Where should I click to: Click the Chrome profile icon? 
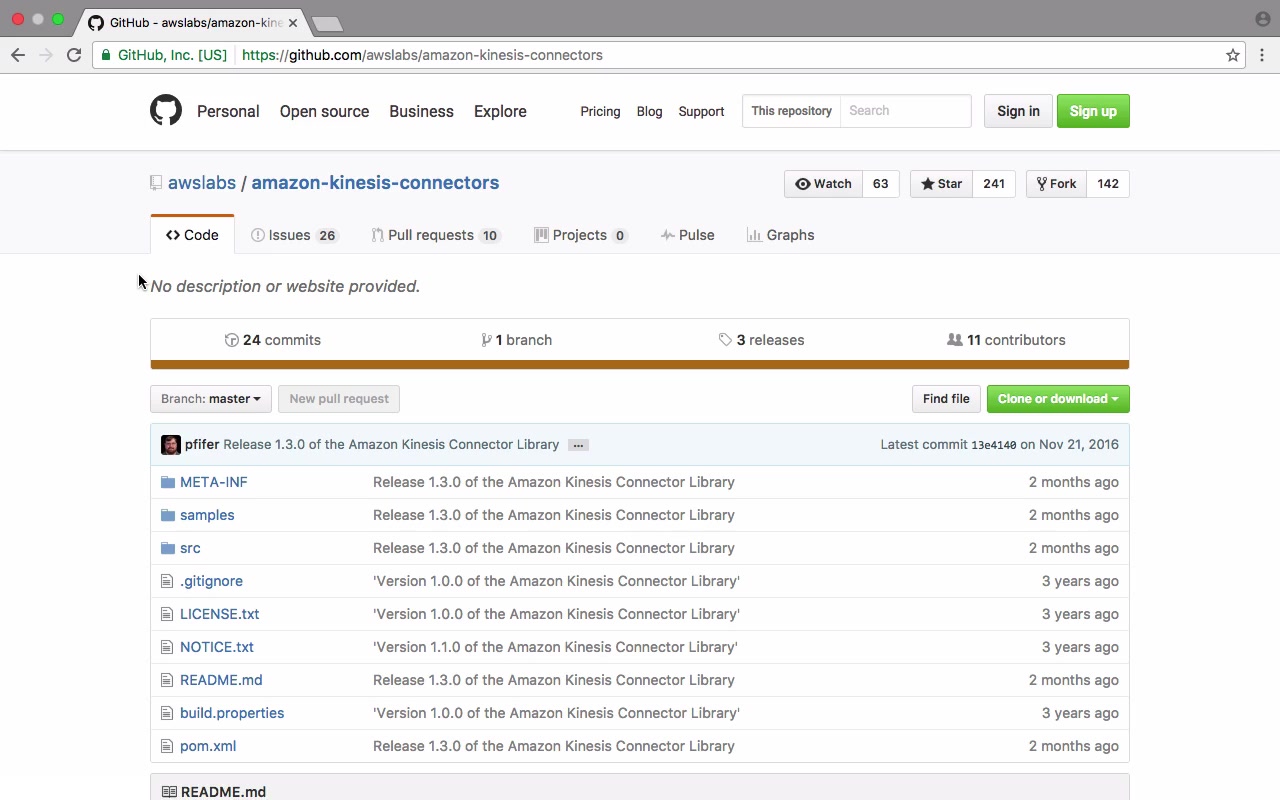(1262, 19)
